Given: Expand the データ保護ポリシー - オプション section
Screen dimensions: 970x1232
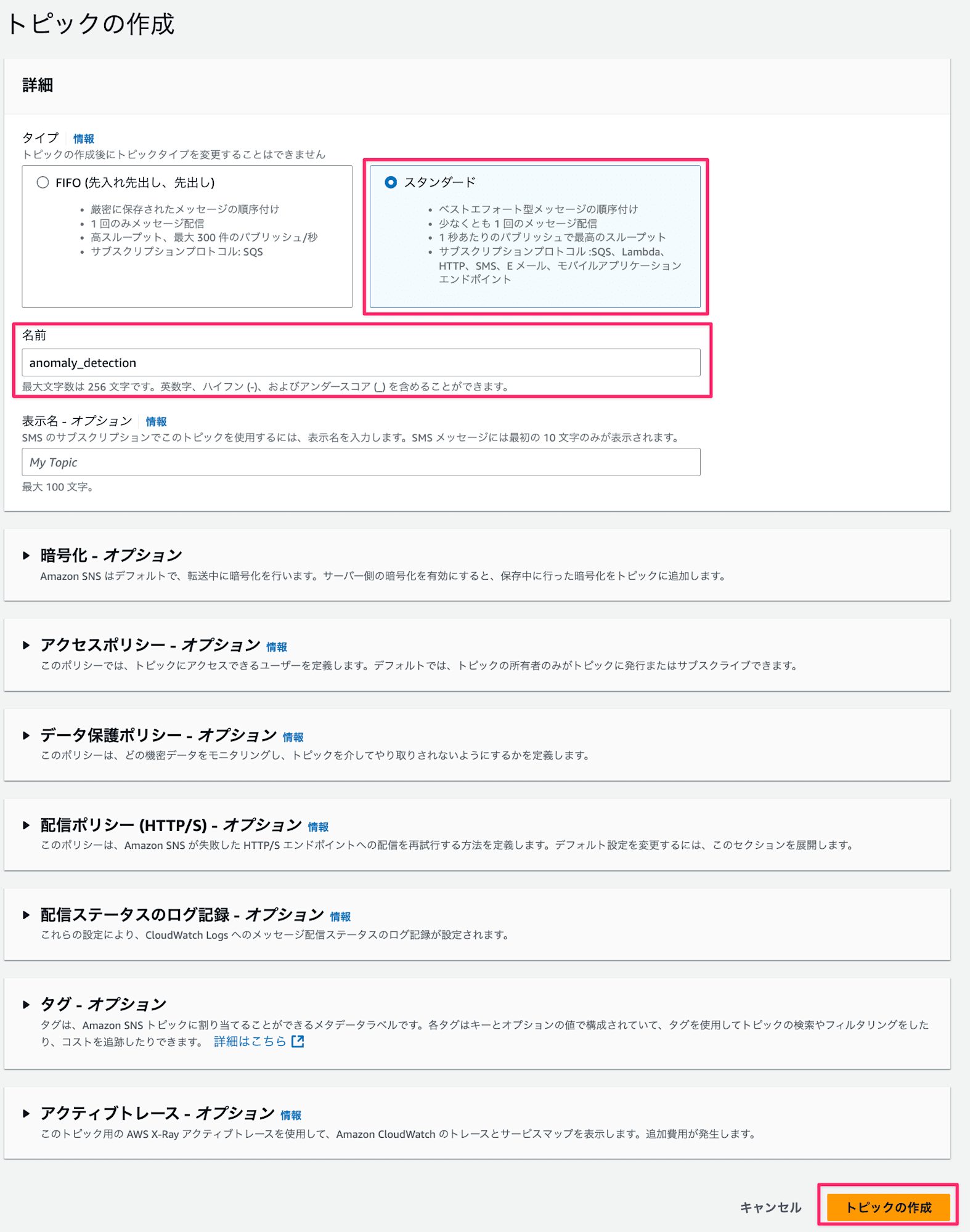Looking at the screenshot, I should point(26,736).
